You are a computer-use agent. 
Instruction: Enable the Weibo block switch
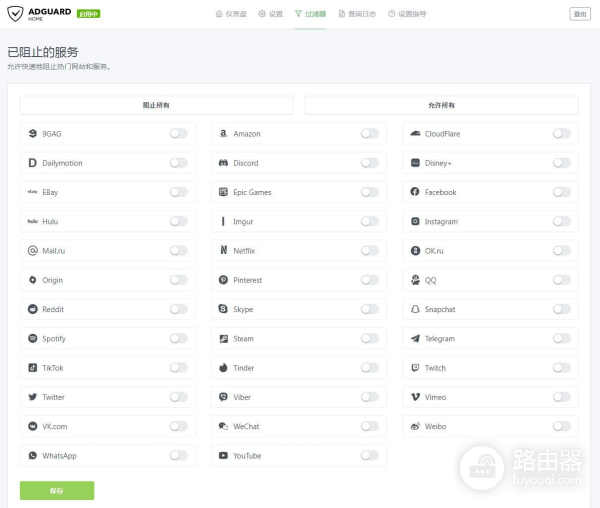point(562,426)
